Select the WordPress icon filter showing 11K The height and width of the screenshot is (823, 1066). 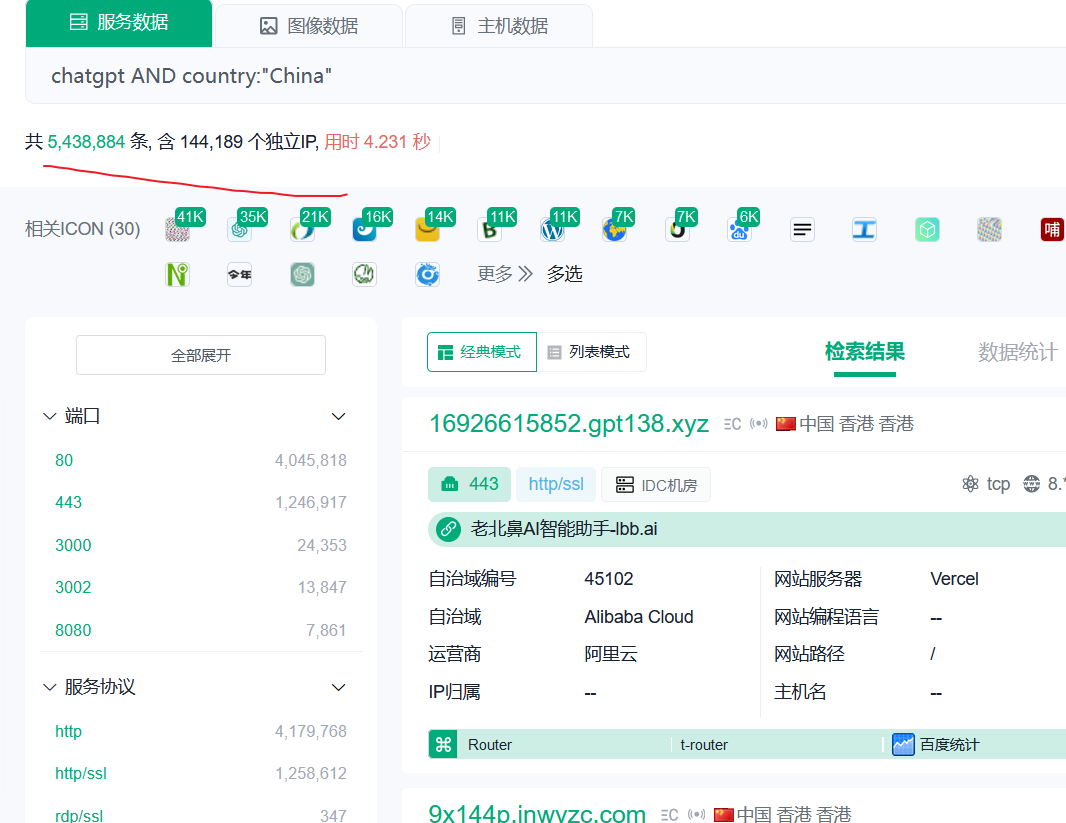(x=552, y=229)
